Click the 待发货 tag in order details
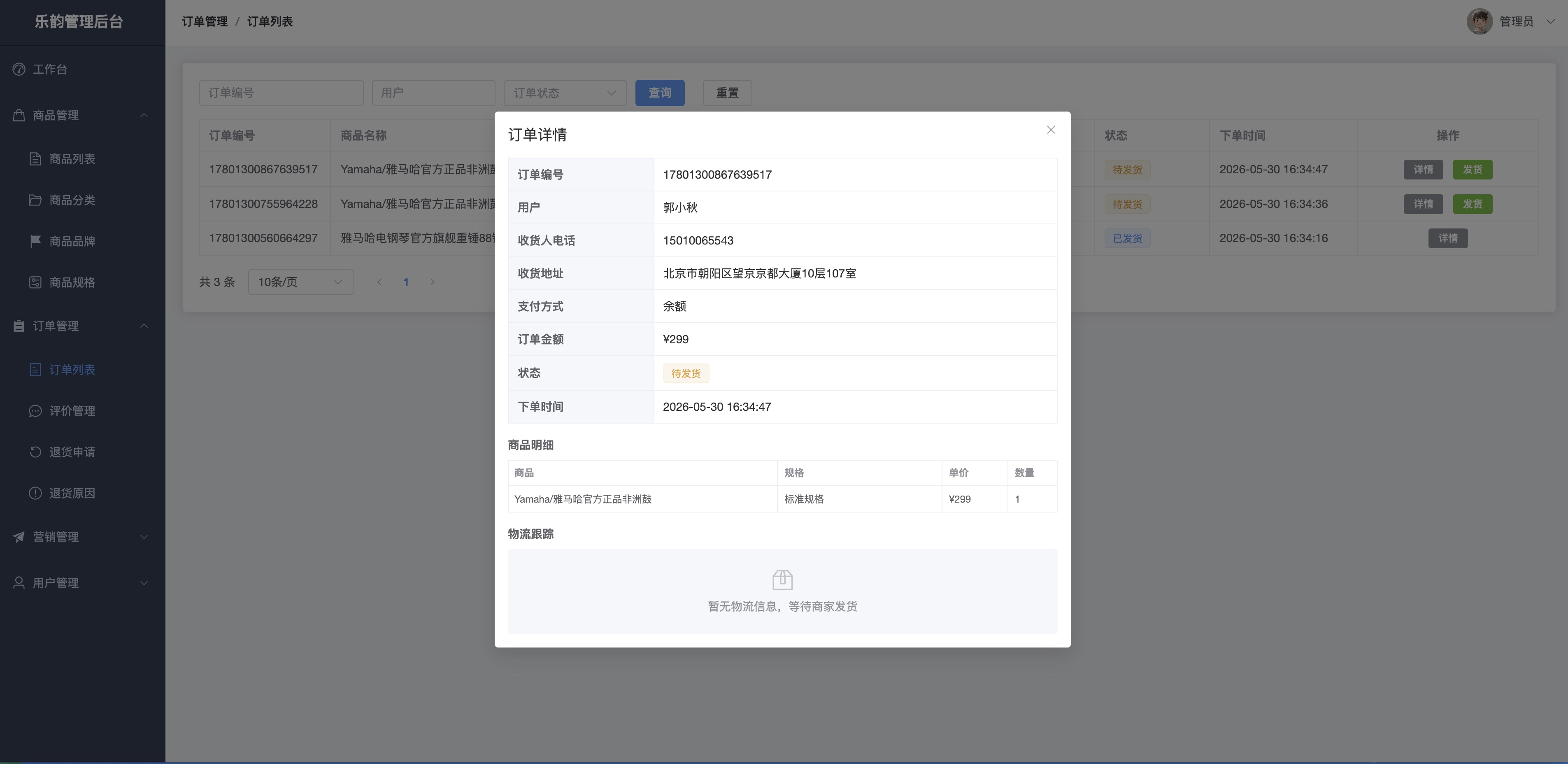 [686, 373]
